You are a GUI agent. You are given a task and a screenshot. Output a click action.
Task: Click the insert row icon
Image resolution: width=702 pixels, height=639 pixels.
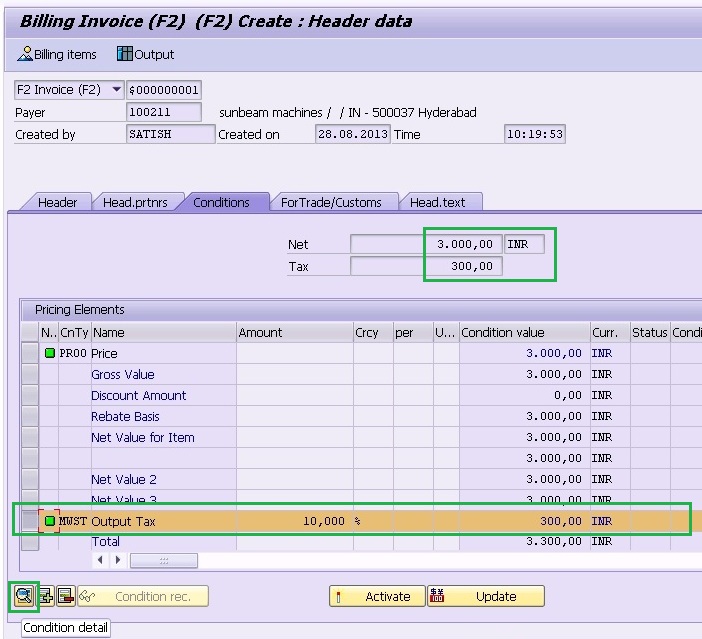46,596
